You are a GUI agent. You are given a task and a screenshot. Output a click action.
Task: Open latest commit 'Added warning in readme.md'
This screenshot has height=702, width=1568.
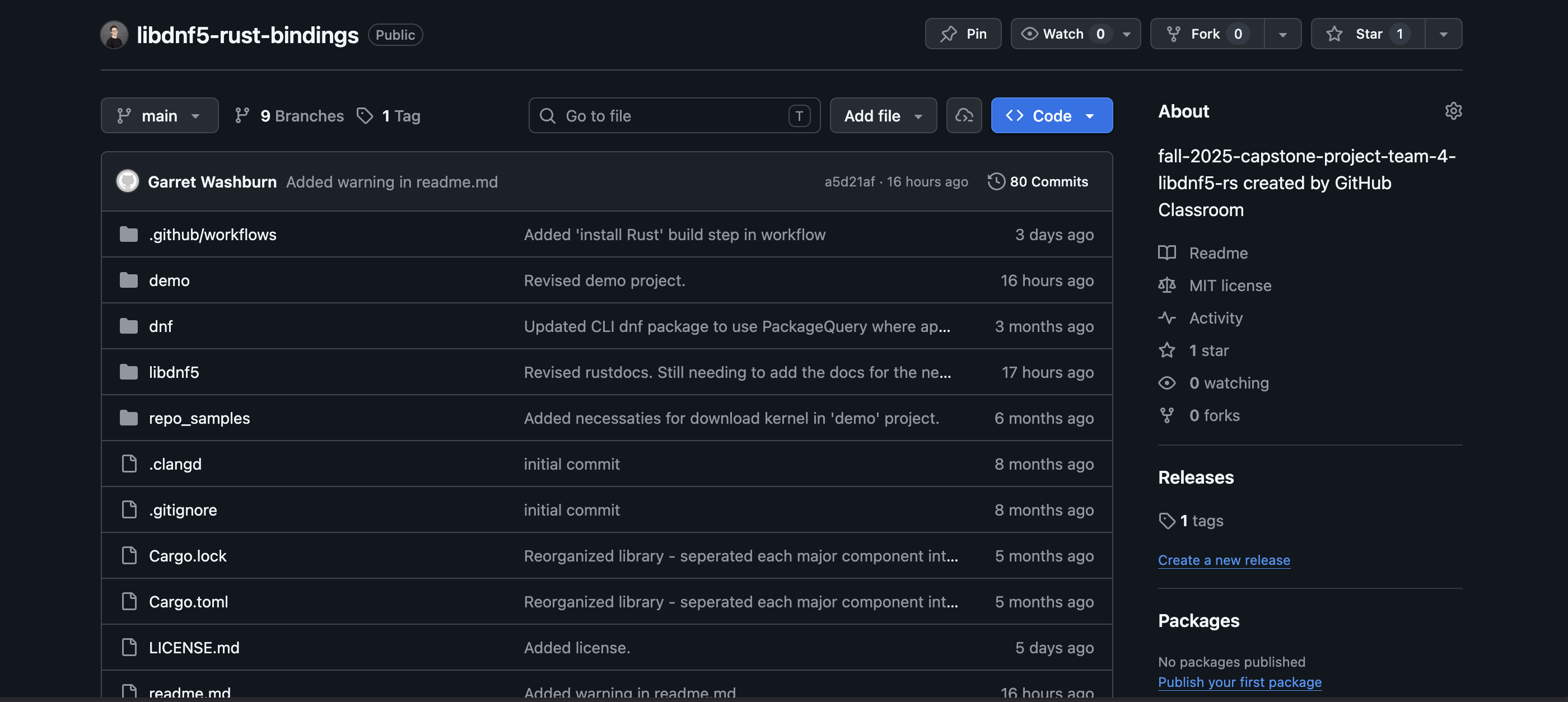[392, 182]
